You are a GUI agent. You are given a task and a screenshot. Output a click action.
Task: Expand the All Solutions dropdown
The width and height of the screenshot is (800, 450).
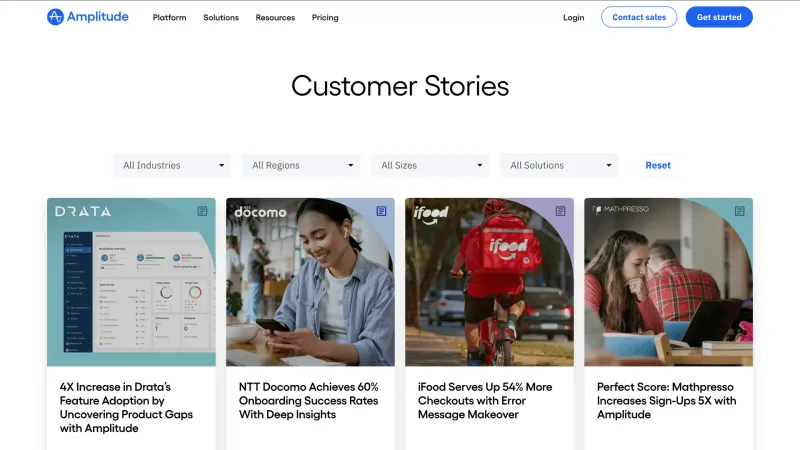[x=559, y=165]
